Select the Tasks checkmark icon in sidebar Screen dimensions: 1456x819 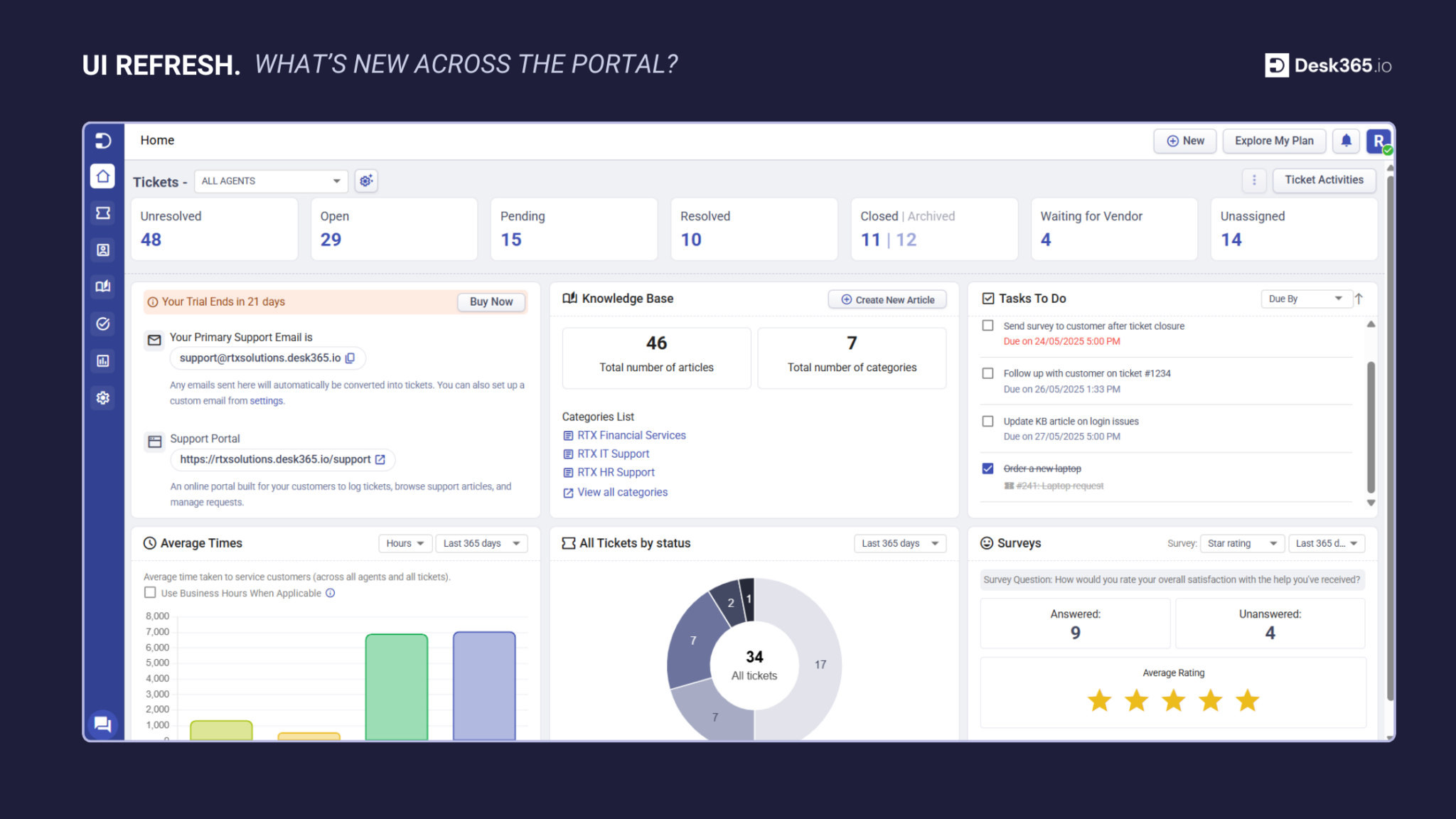pos(103,324)
